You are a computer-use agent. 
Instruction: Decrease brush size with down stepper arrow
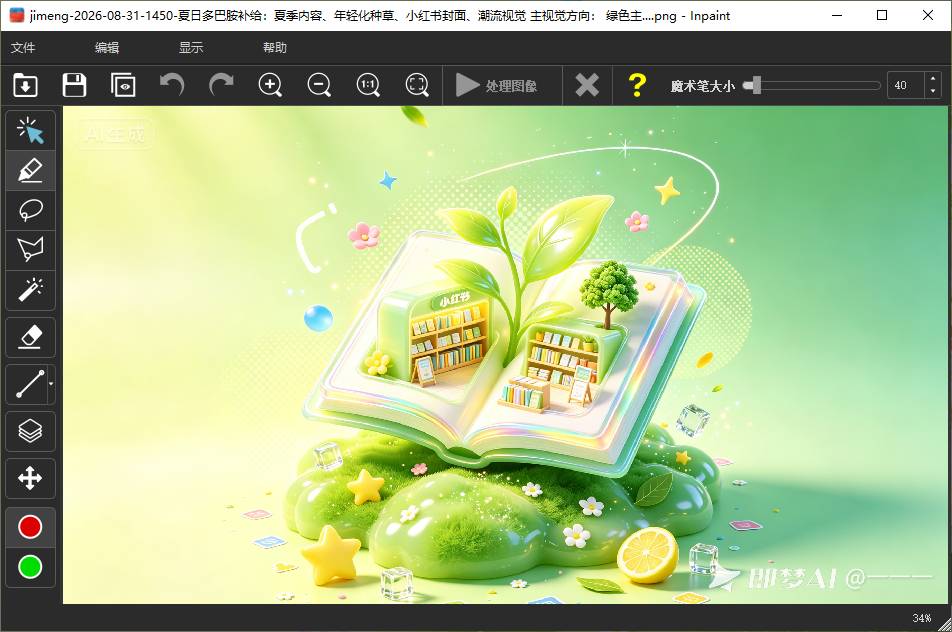pos(933,92)
